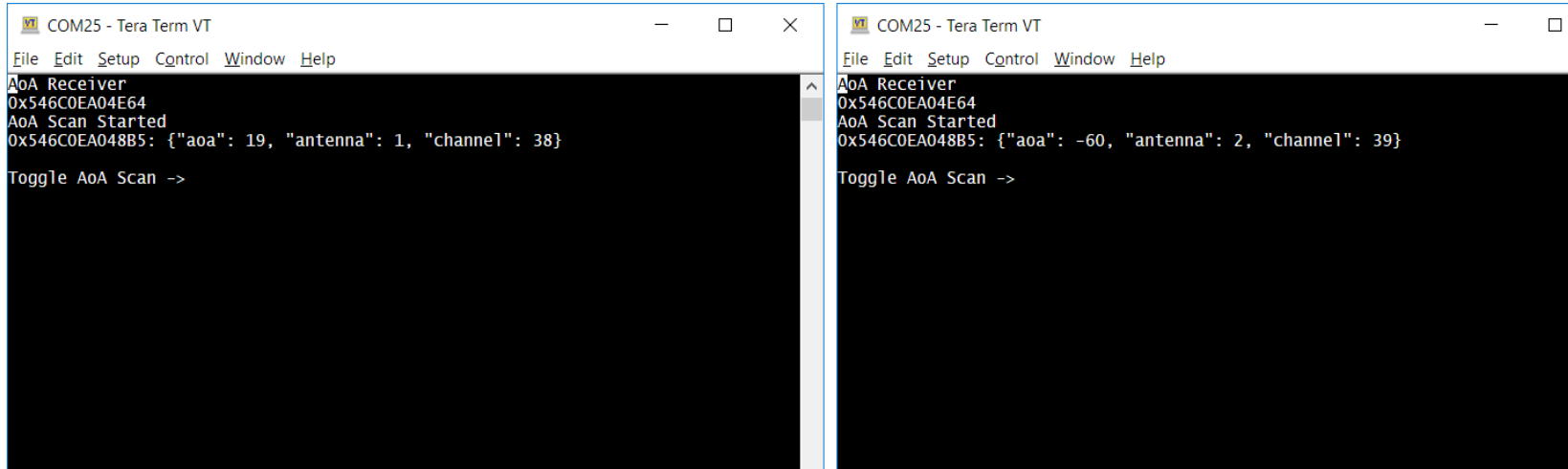1568x469 pixels.
Task: Open Help menu in channel 39 window
Action: pos(1147,59)
